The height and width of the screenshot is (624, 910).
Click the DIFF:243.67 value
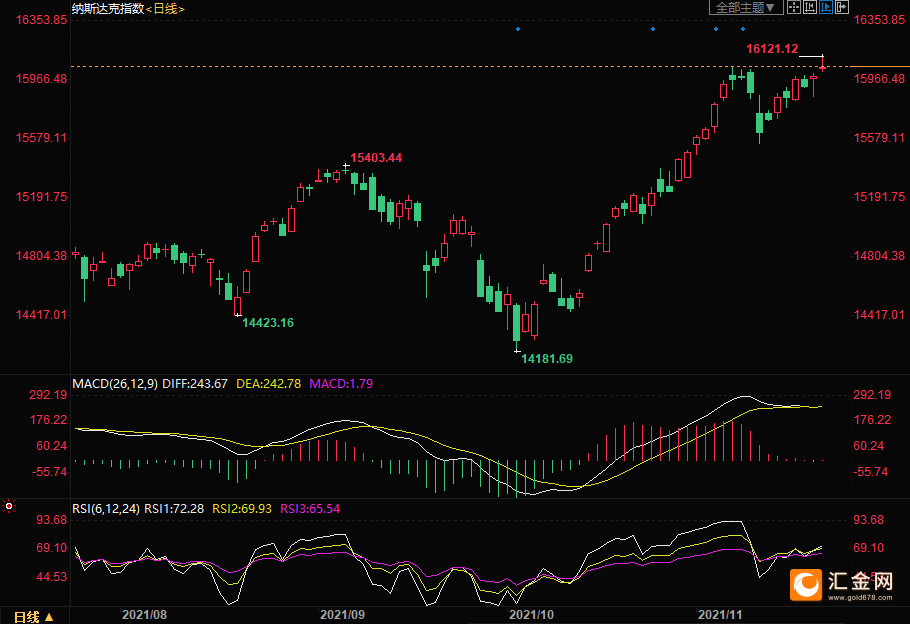(x=195, y=384)
